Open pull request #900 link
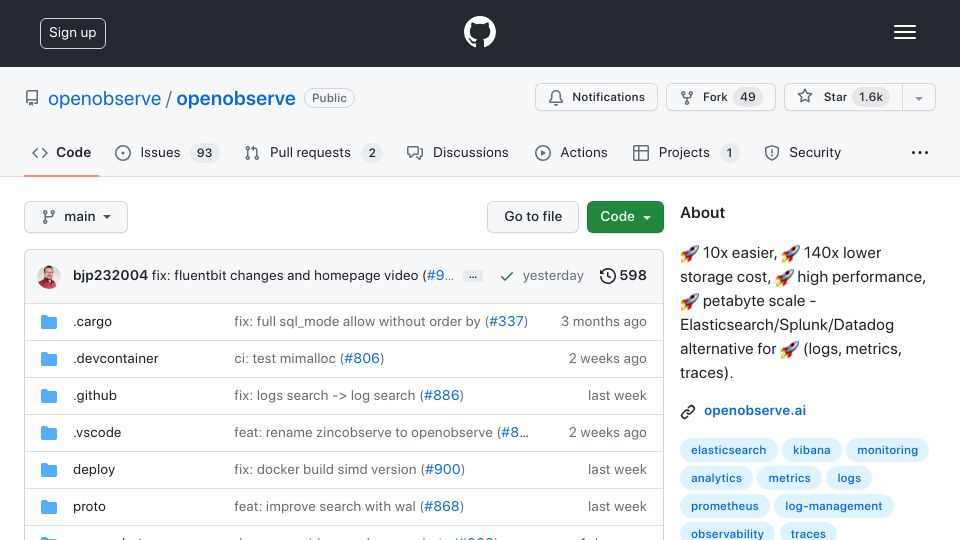960x540 pixels. [443, 470]
